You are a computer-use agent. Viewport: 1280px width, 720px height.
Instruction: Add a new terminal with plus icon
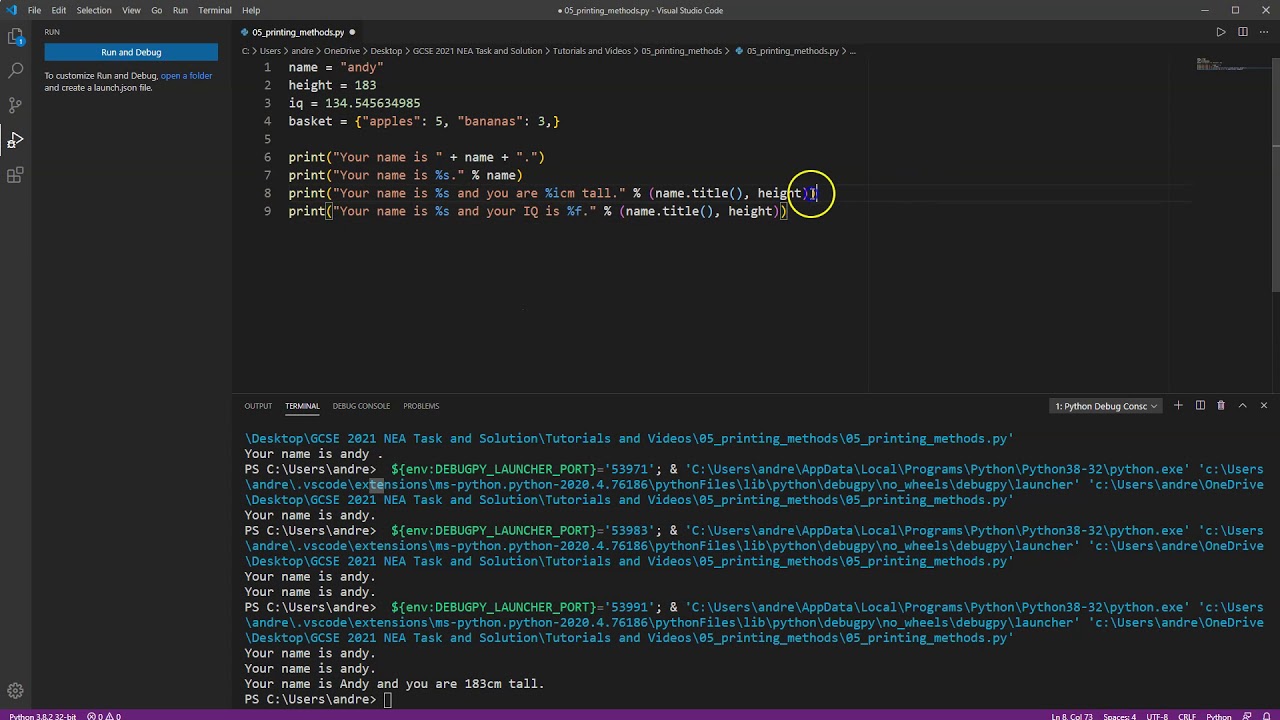[1178, 406]
